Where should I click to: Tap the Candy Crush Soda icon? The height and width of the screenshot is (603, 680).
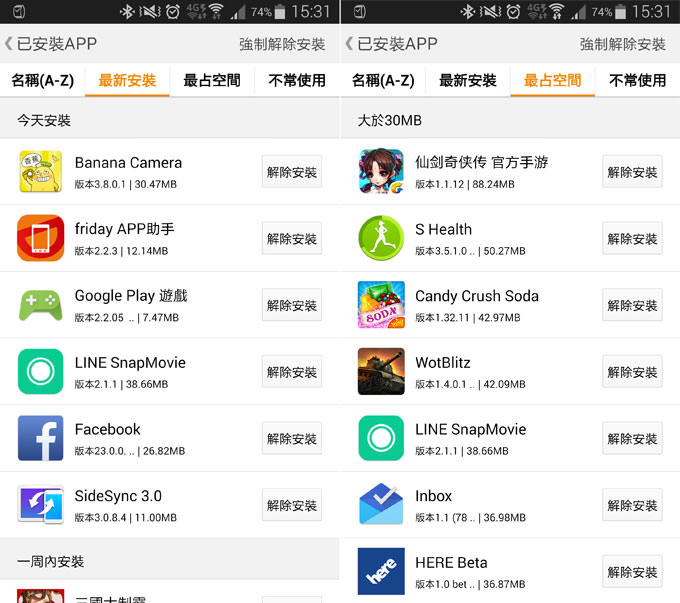pos(381,305)
